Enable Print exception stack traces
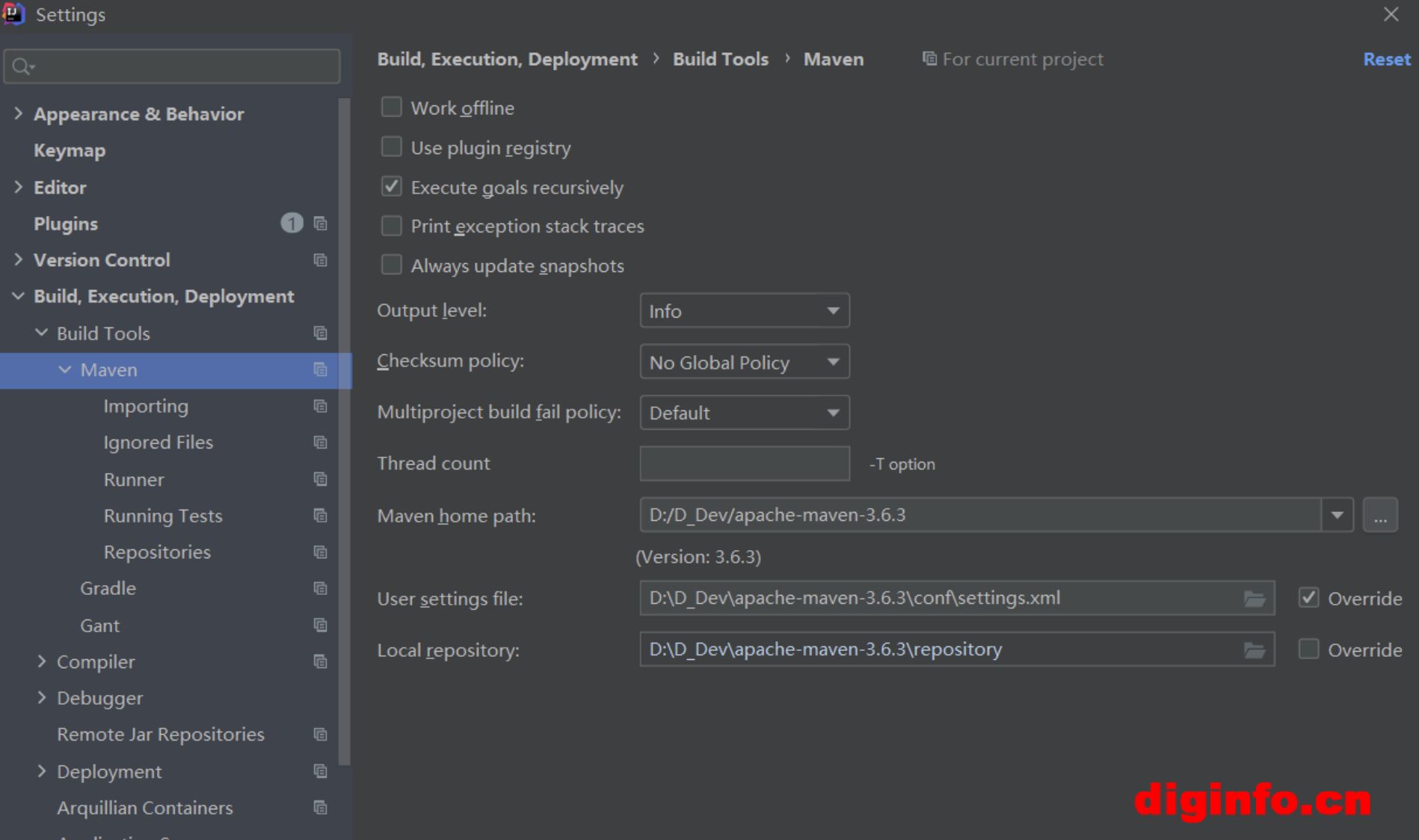This screenshot has height=840, width=1419. pos(391,226)
